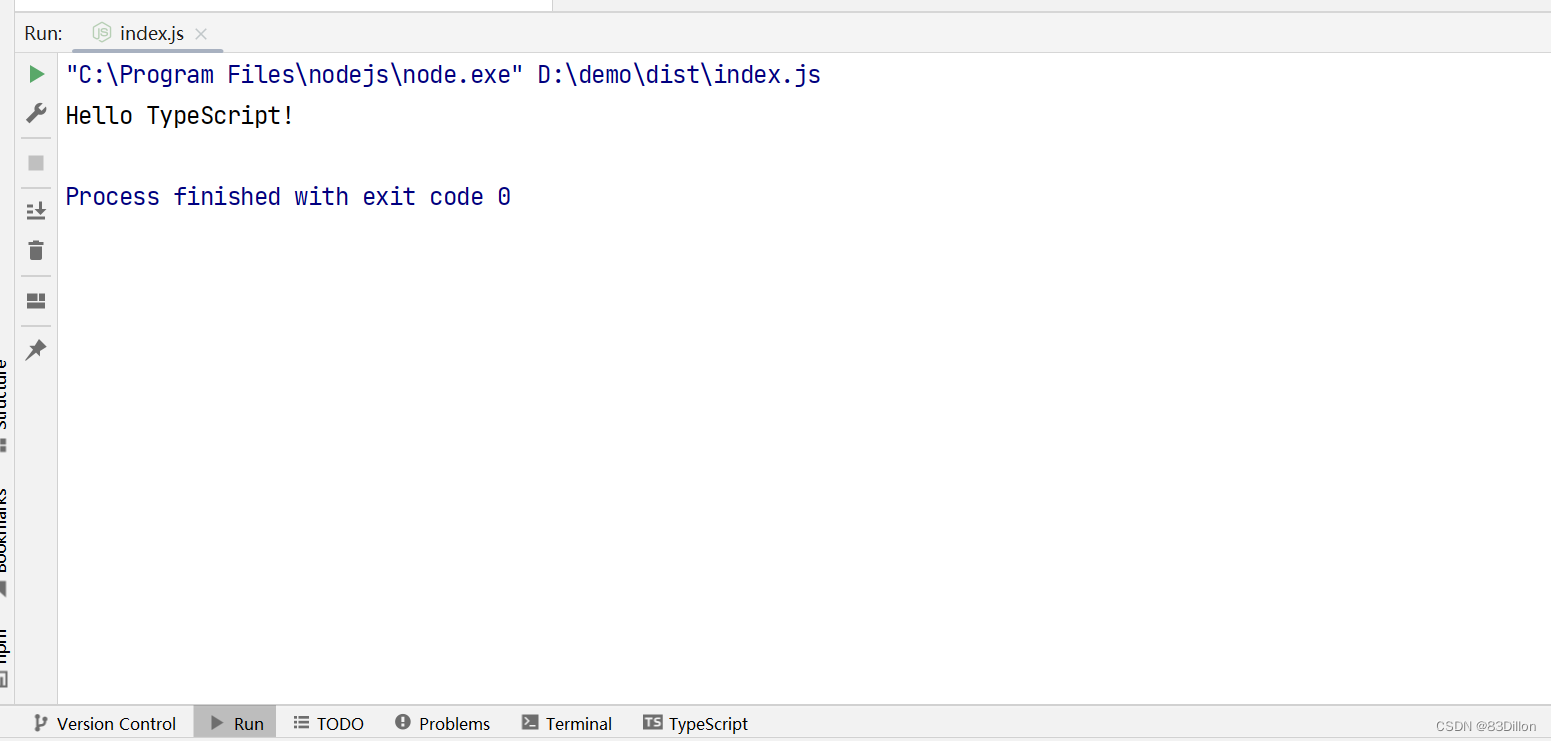Click "Process finished with exit code 0" line
Viewport: 1551px width, 741px height.
(x=288, y=197)
